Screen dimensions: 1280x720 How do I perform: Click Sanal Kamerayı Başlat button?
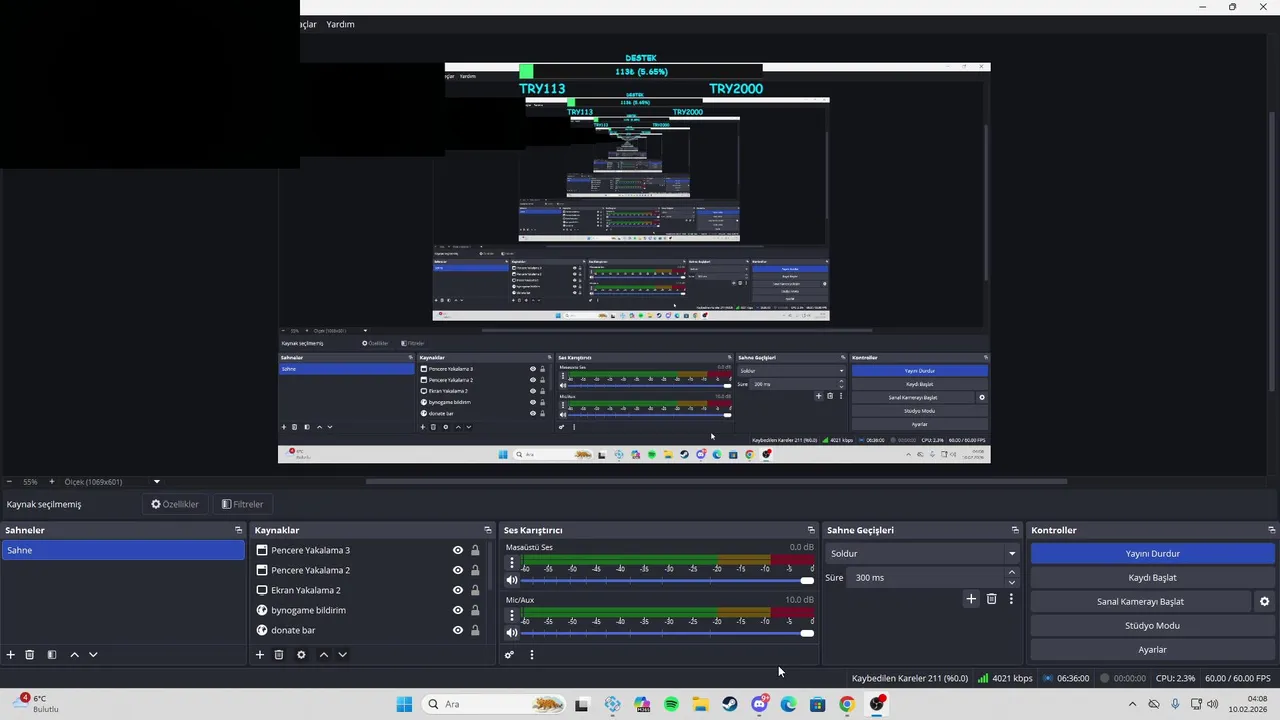(x=1140, y=601)
